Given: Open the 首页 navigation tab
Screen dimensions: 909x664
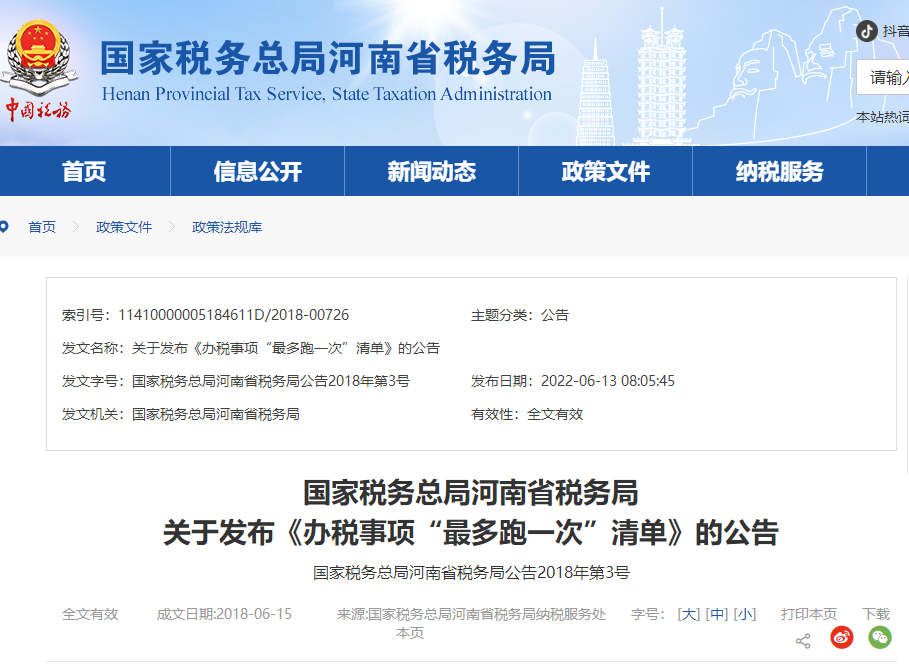Looking at the screenshot, I should (84, 171).
